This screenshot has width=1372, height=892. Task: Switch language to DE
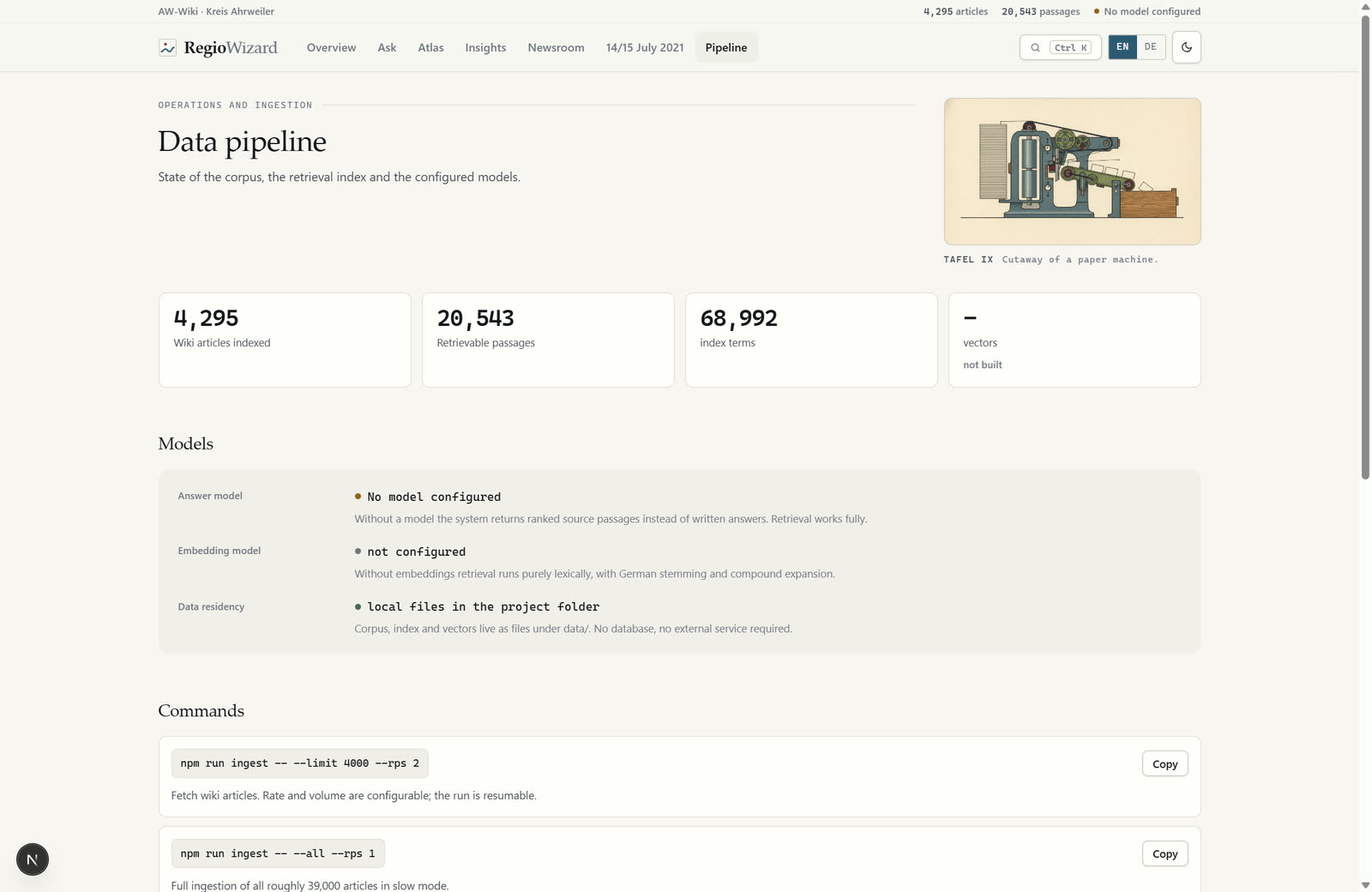click(x=1151, y=47)
